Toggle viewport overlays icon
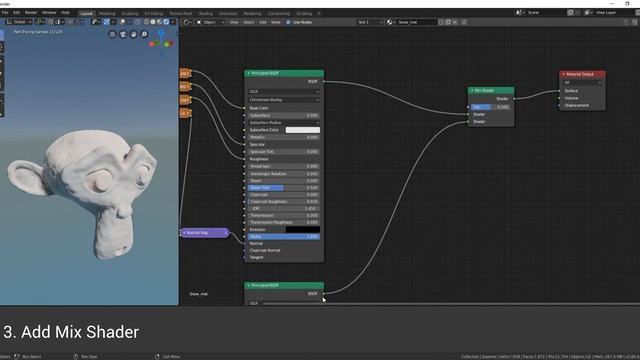640x360 pixels. [x=122, y=22]
